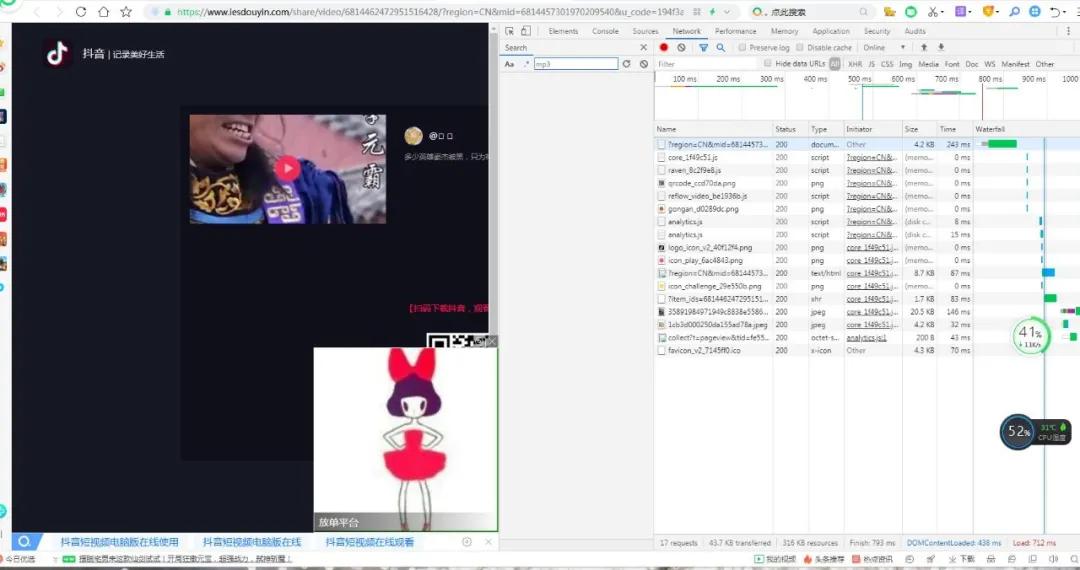Click the video author's avatar
This screenshot has height=570, width=1080.
413,136
